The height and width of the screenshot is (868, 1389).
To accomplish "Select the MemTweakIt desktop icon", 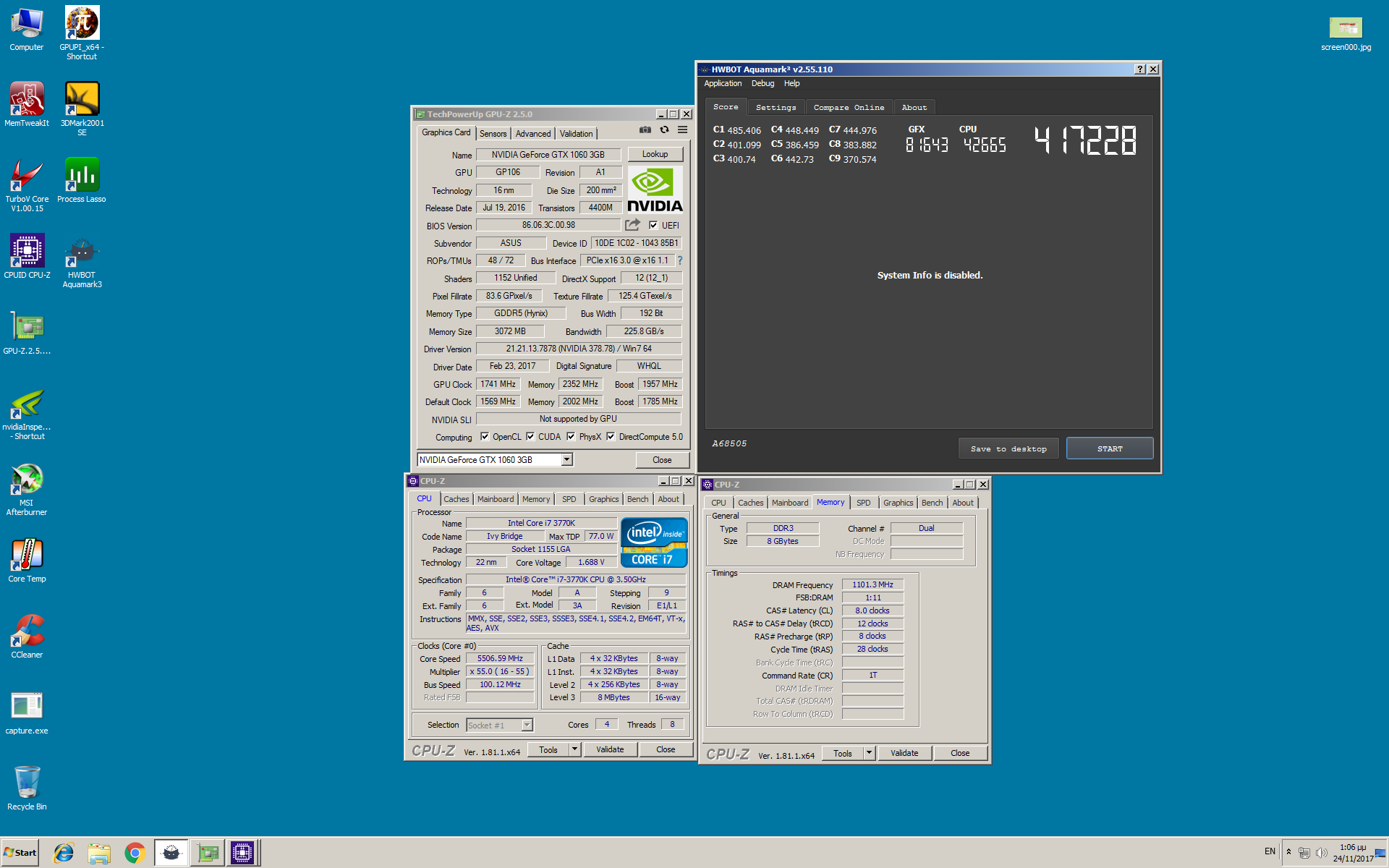I will pos(27,105).
